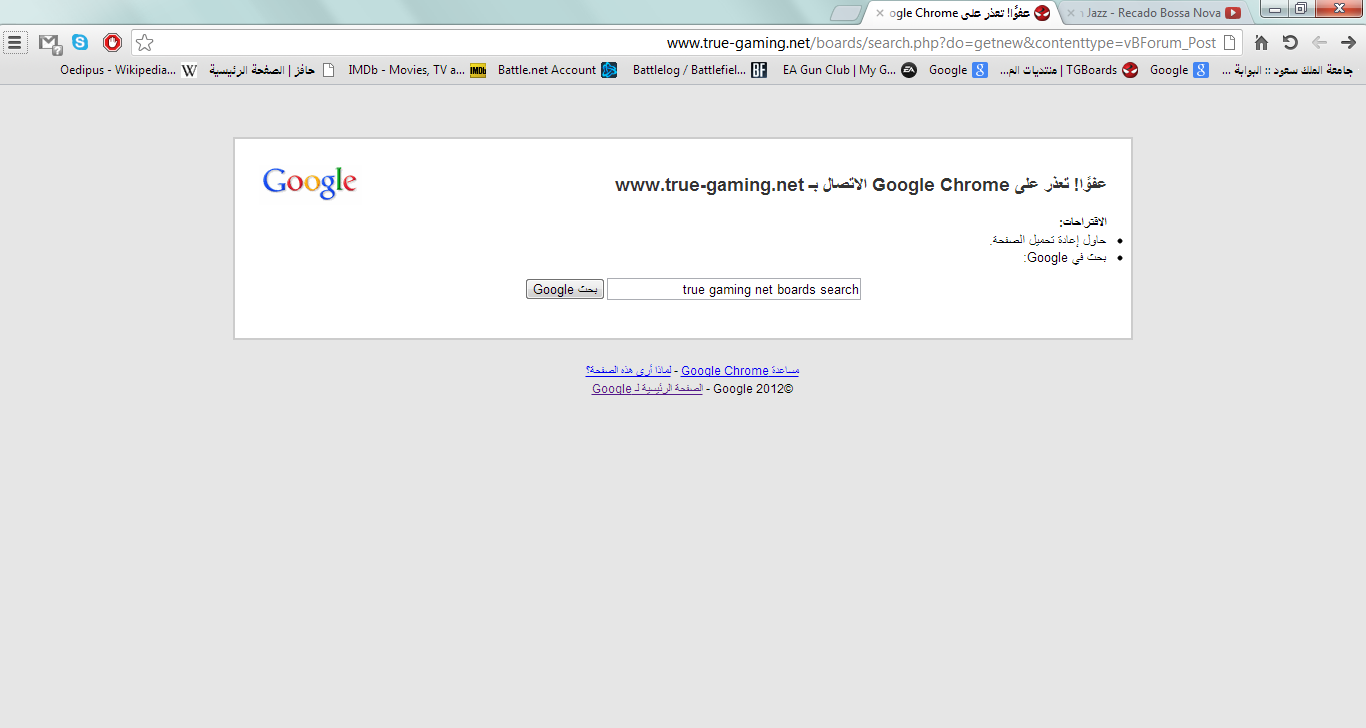Open a new tab

pos(846,13)
